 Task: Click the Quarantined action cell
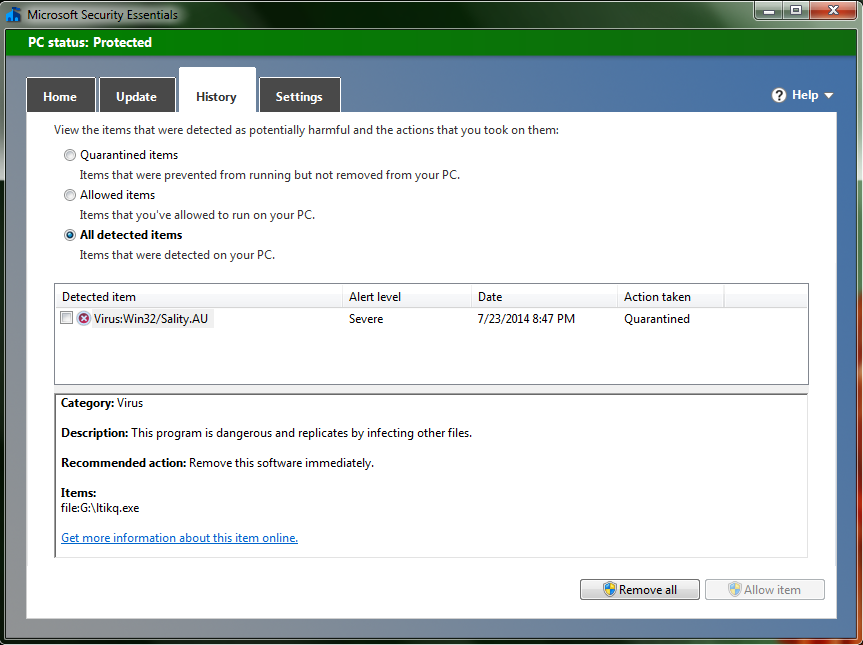point(657,319)
